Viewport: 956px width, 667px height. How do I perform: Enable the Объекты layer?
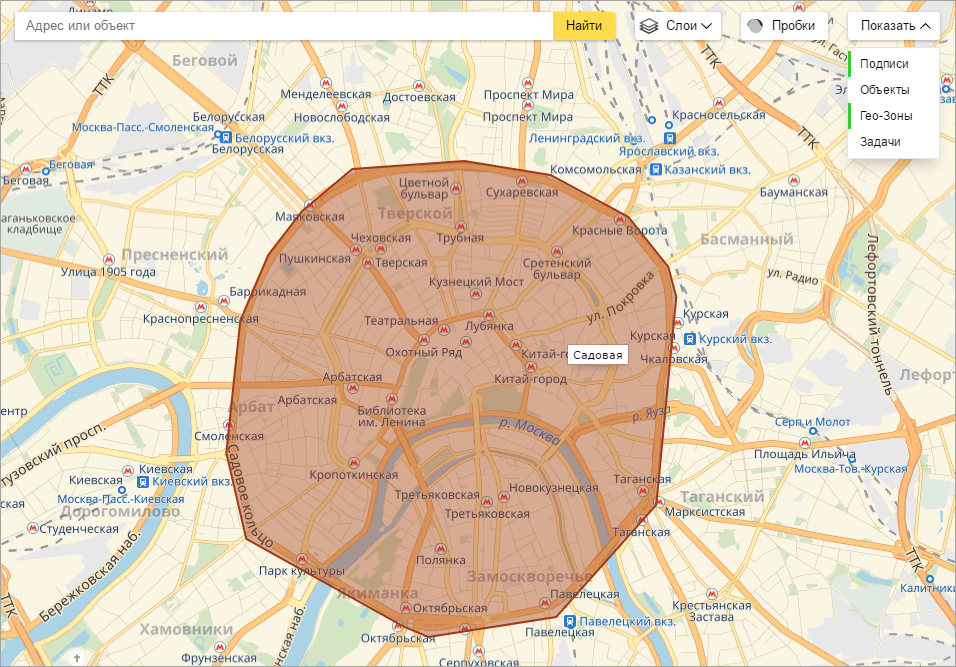click(884, 90)
